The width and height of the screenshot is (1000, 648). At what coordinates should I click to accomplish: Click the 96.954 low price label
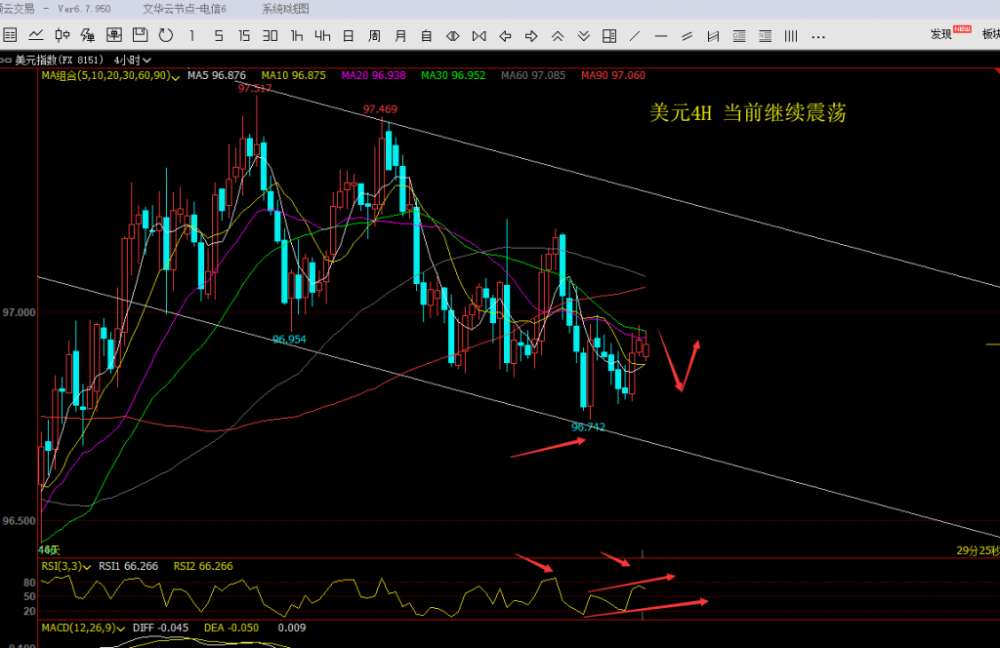289,339
